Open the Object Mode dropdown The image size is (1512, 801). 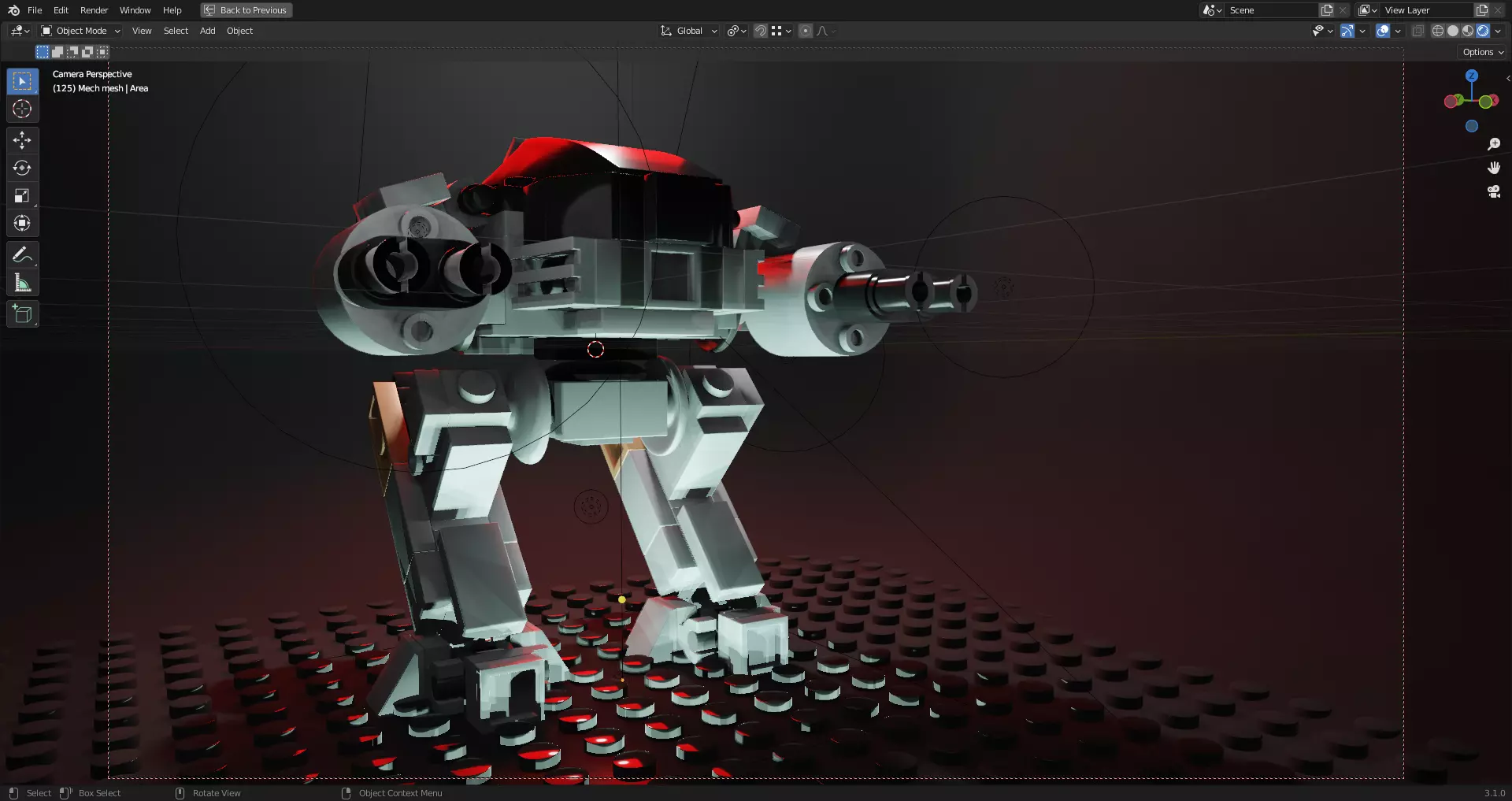[x=80, y=31]
